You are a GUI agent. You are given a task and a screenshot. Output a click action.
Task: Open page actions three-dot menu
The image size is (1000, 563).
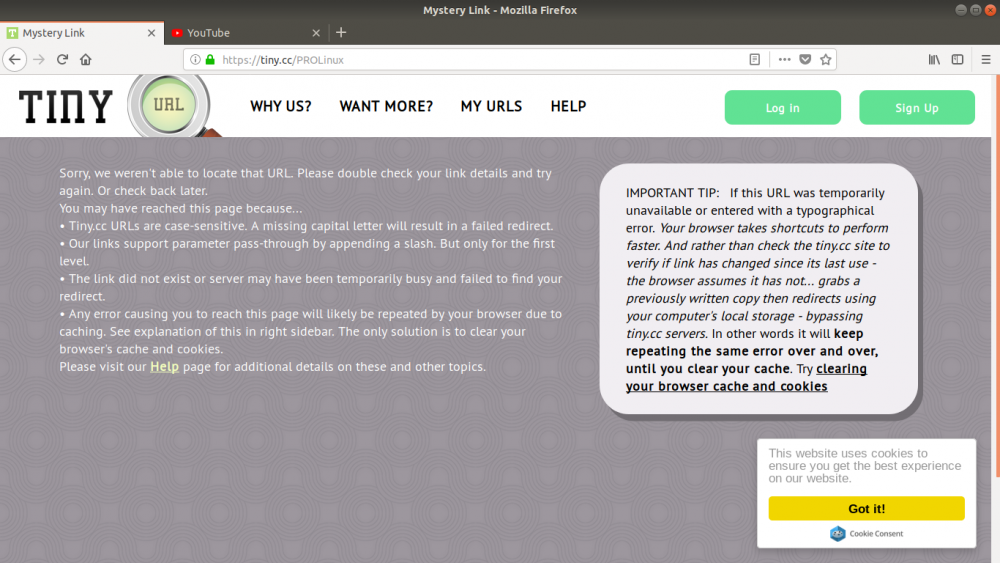point(784,59)
